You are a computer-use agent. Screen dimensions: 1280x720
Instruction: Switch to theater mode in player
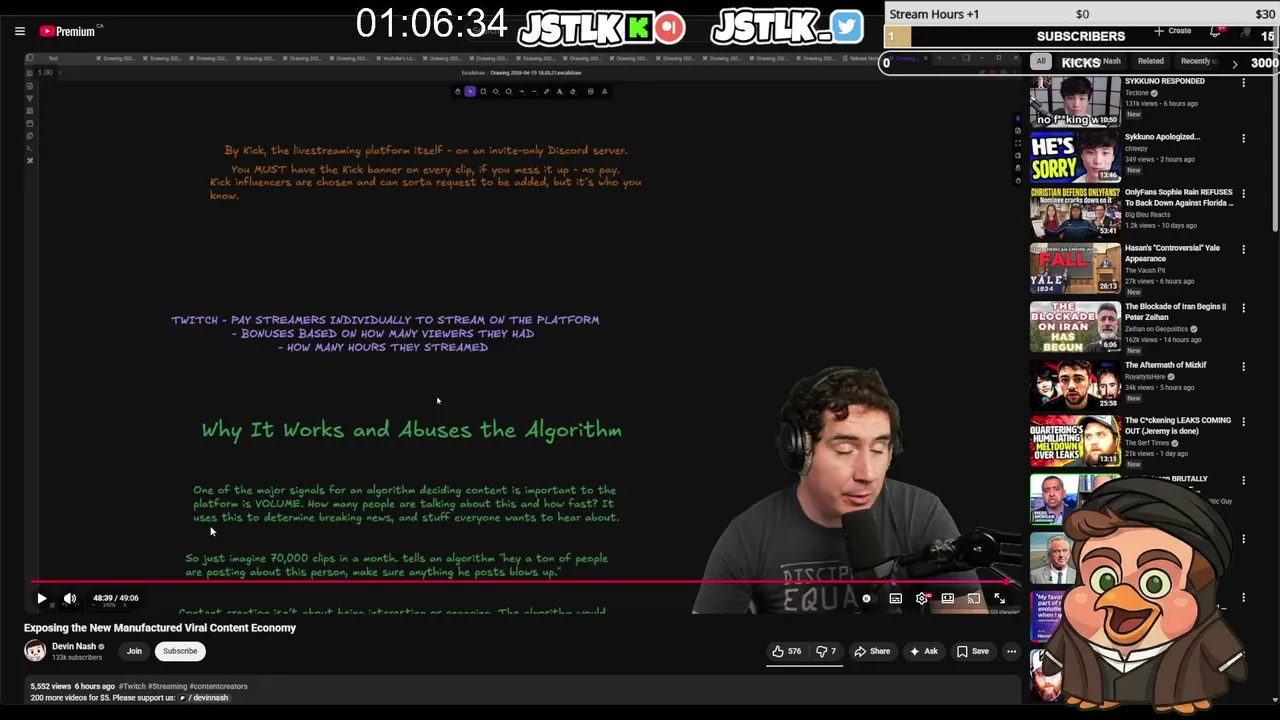pyautogui.click(x=948, y=598)
